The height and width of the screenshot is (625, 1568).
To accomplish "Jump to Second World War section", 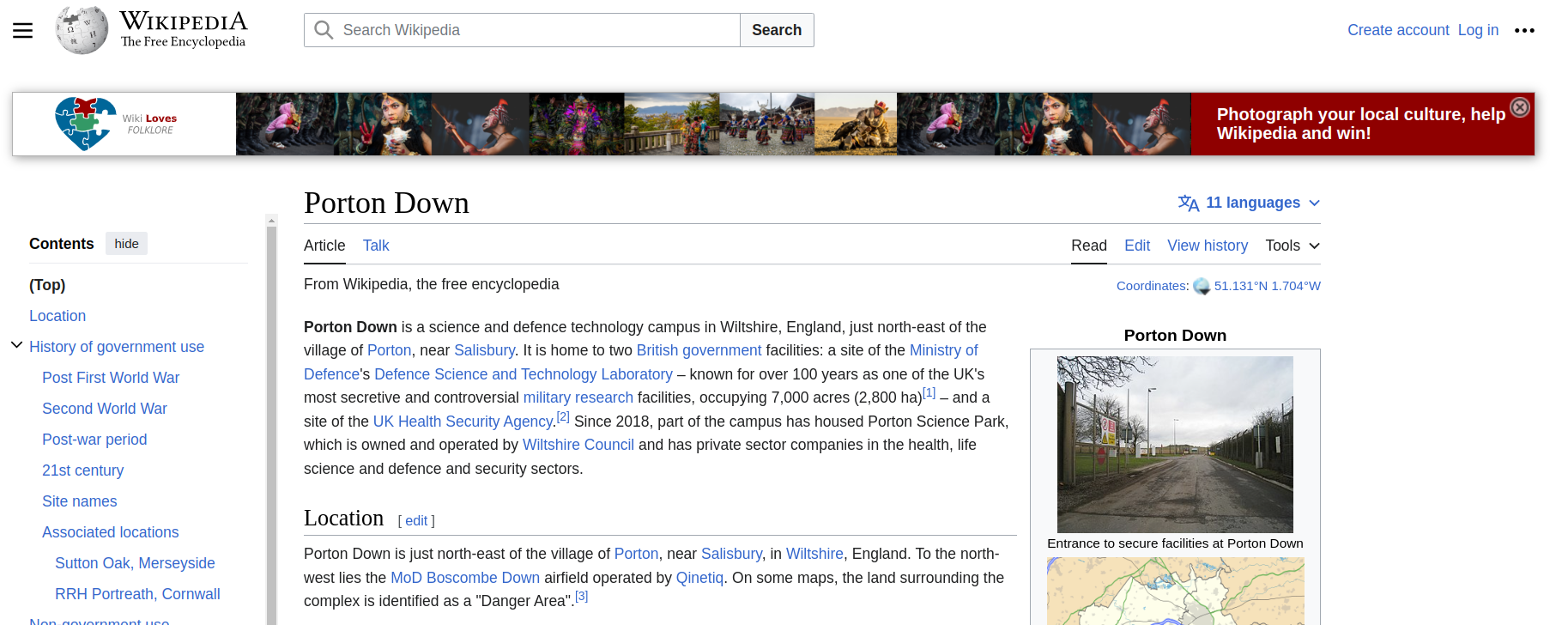I will (x=105, y=409).
